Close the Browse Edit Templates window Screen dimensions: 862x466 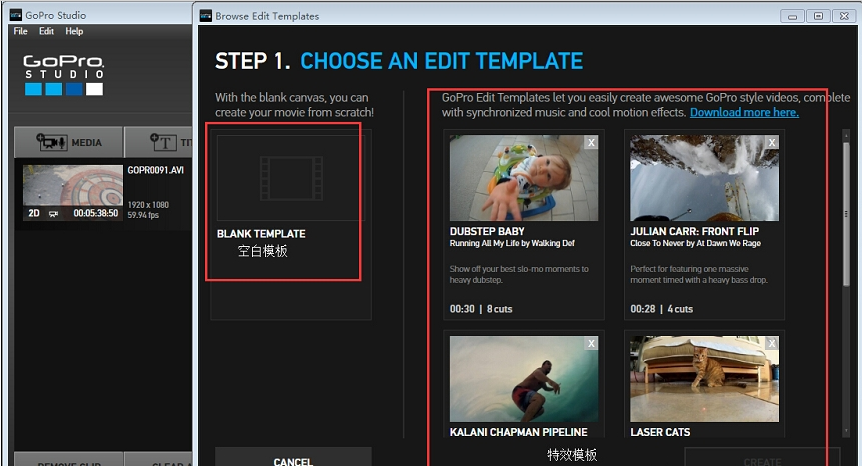pos(844,16)
